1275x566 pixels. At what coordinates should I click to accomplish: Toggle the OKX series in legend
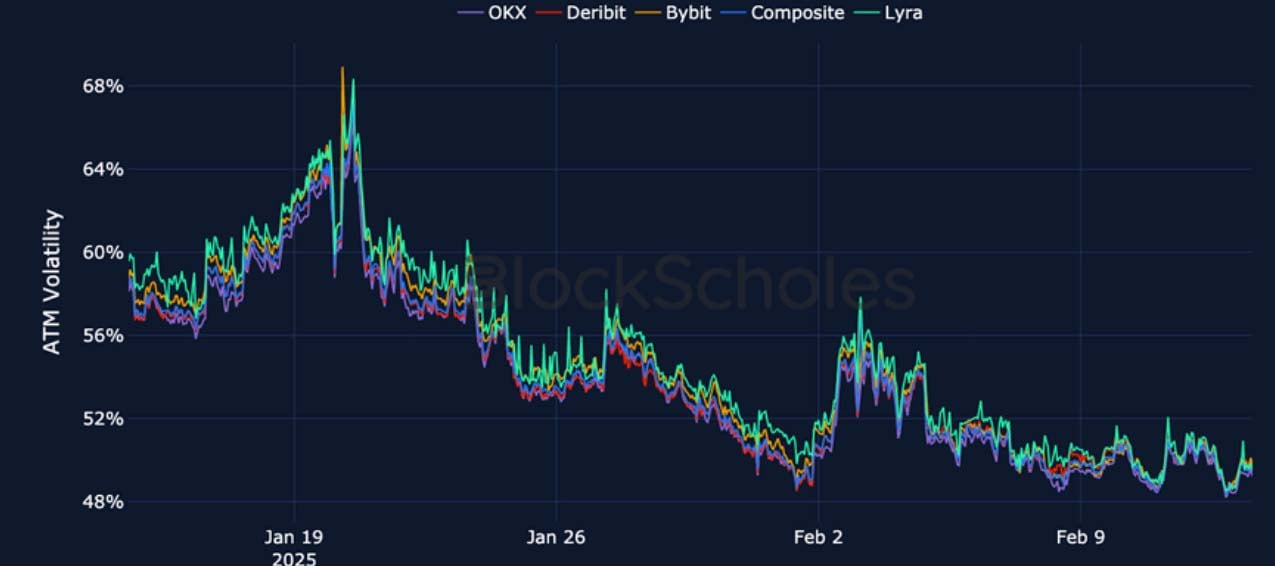[x=506, y=13]
